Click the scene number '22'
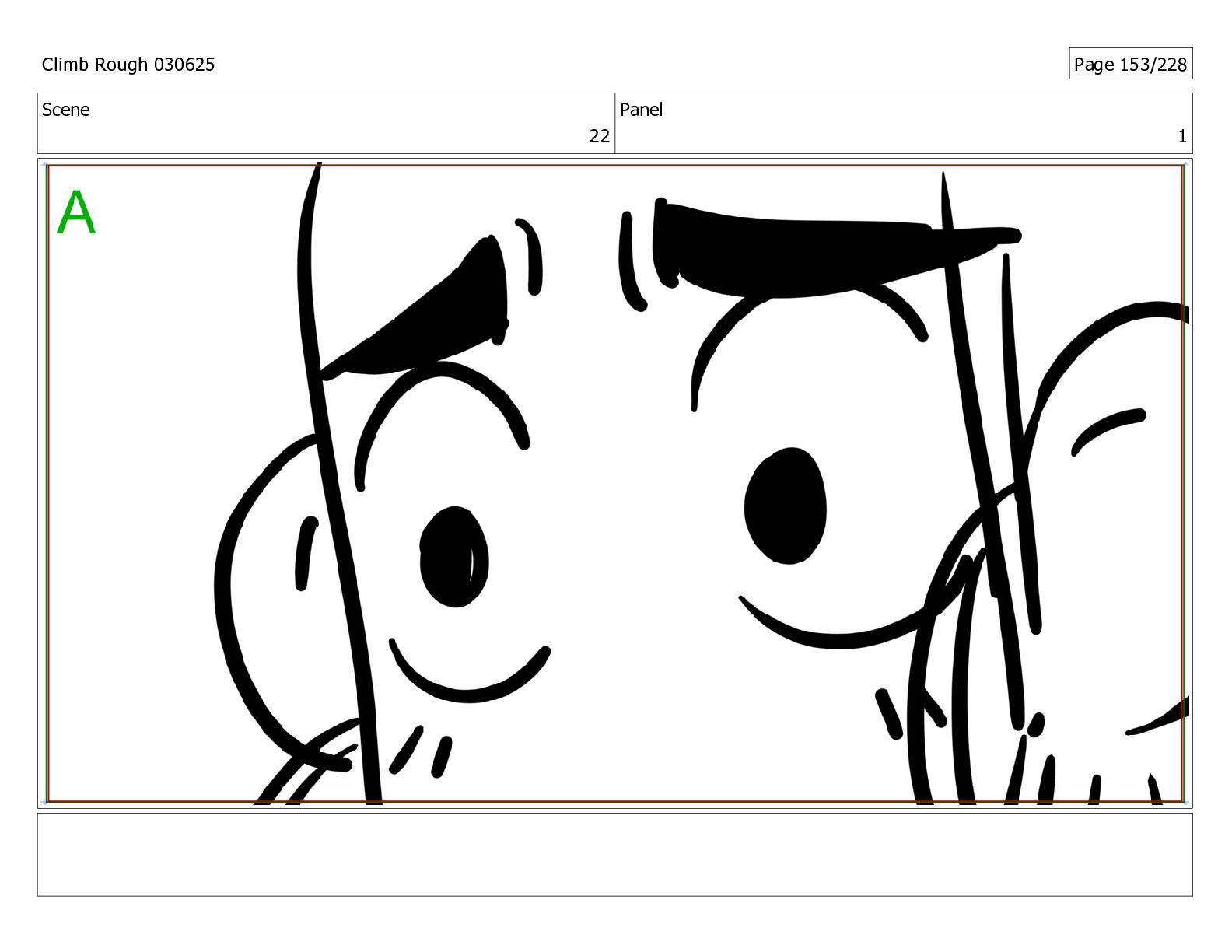The image size is (1232, 952). tap(599, 136)
